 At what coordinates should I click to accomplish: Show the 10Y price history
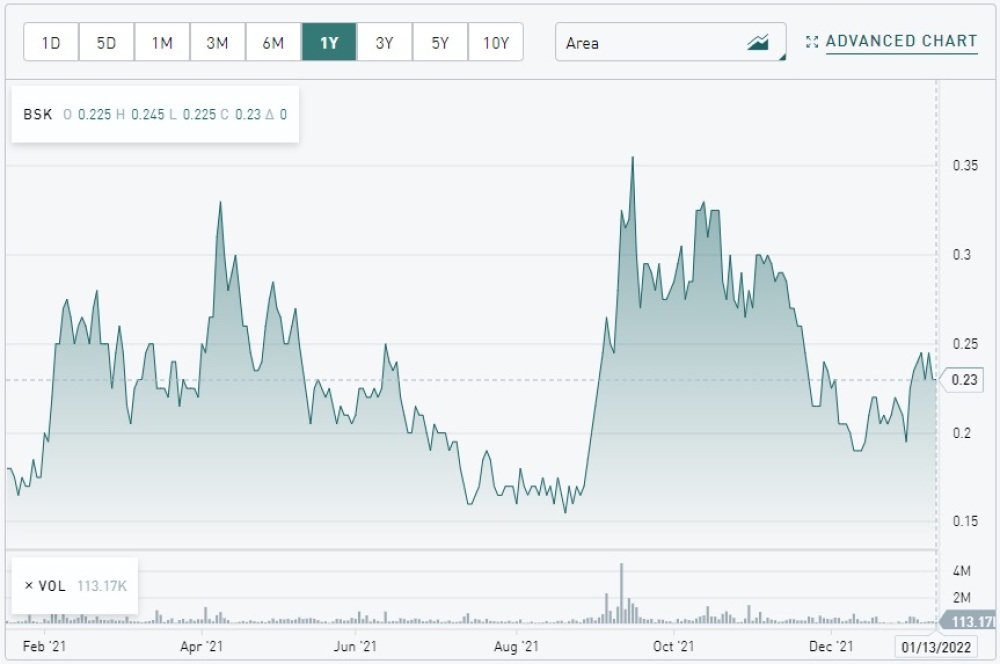click(496, 42)
